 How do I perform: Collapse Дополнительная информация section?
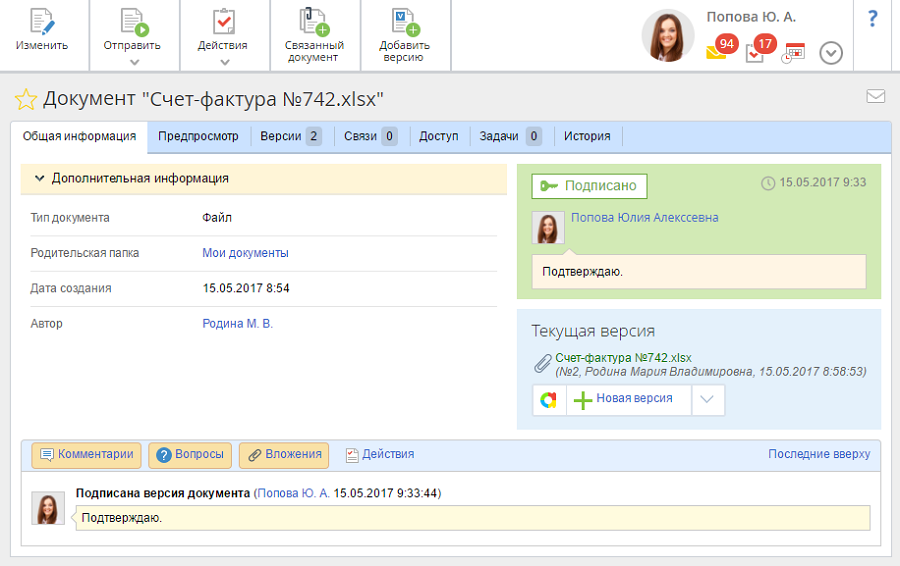point(40,179)
